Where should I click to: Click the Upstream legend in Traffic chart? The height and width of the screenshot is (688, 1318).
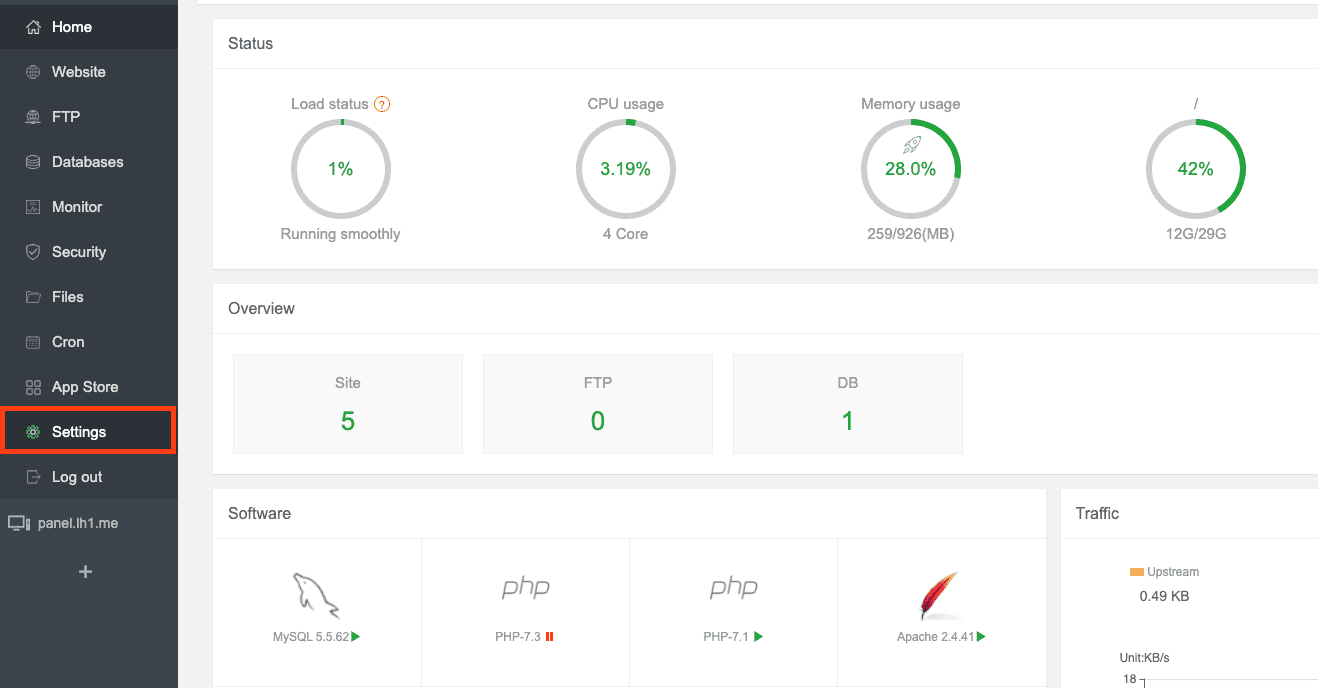pyautogui.click(x=1164, y=572)
